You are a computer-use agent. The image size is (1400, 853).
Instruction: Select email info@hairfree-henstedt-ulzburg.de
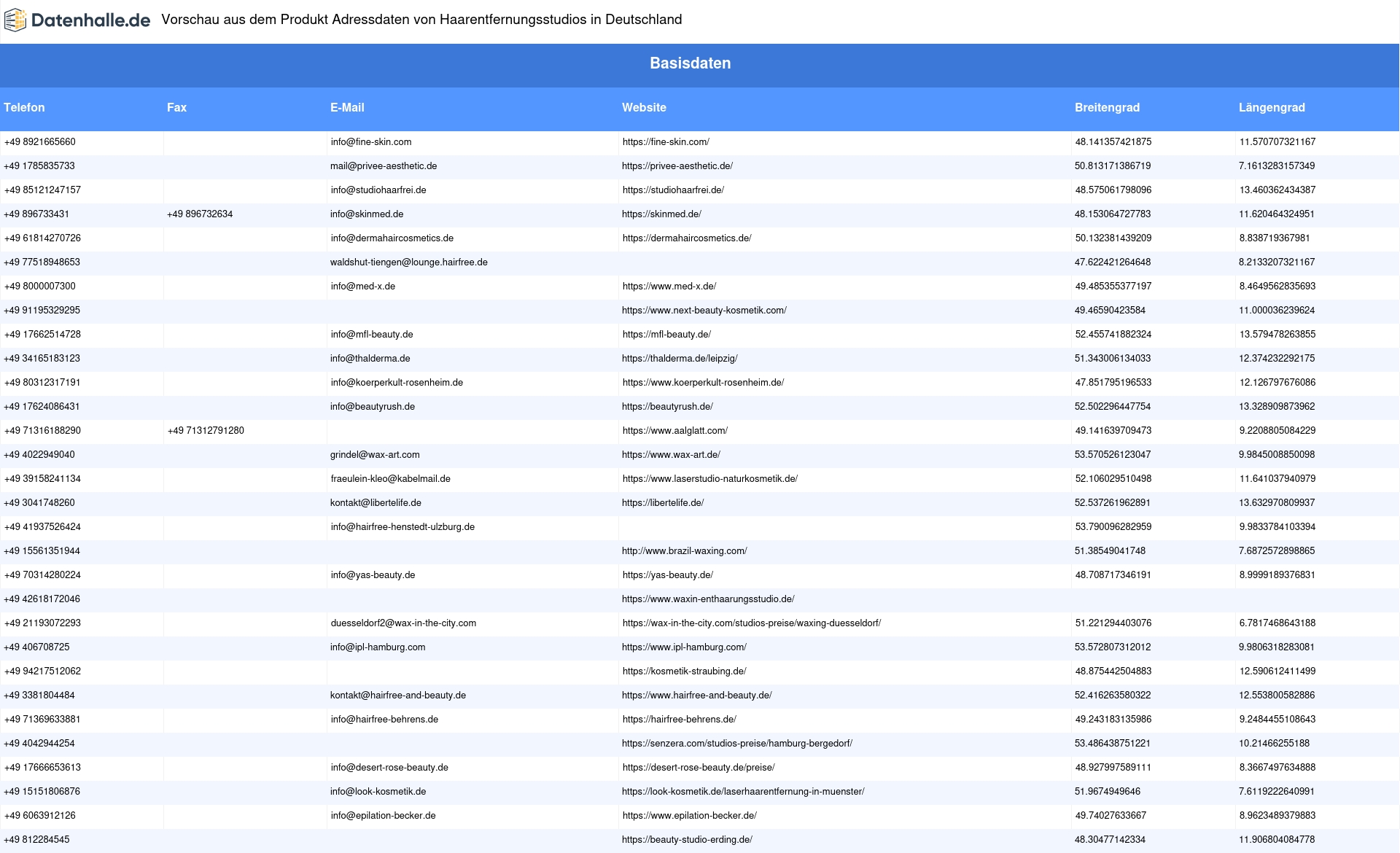click(402, 527)
